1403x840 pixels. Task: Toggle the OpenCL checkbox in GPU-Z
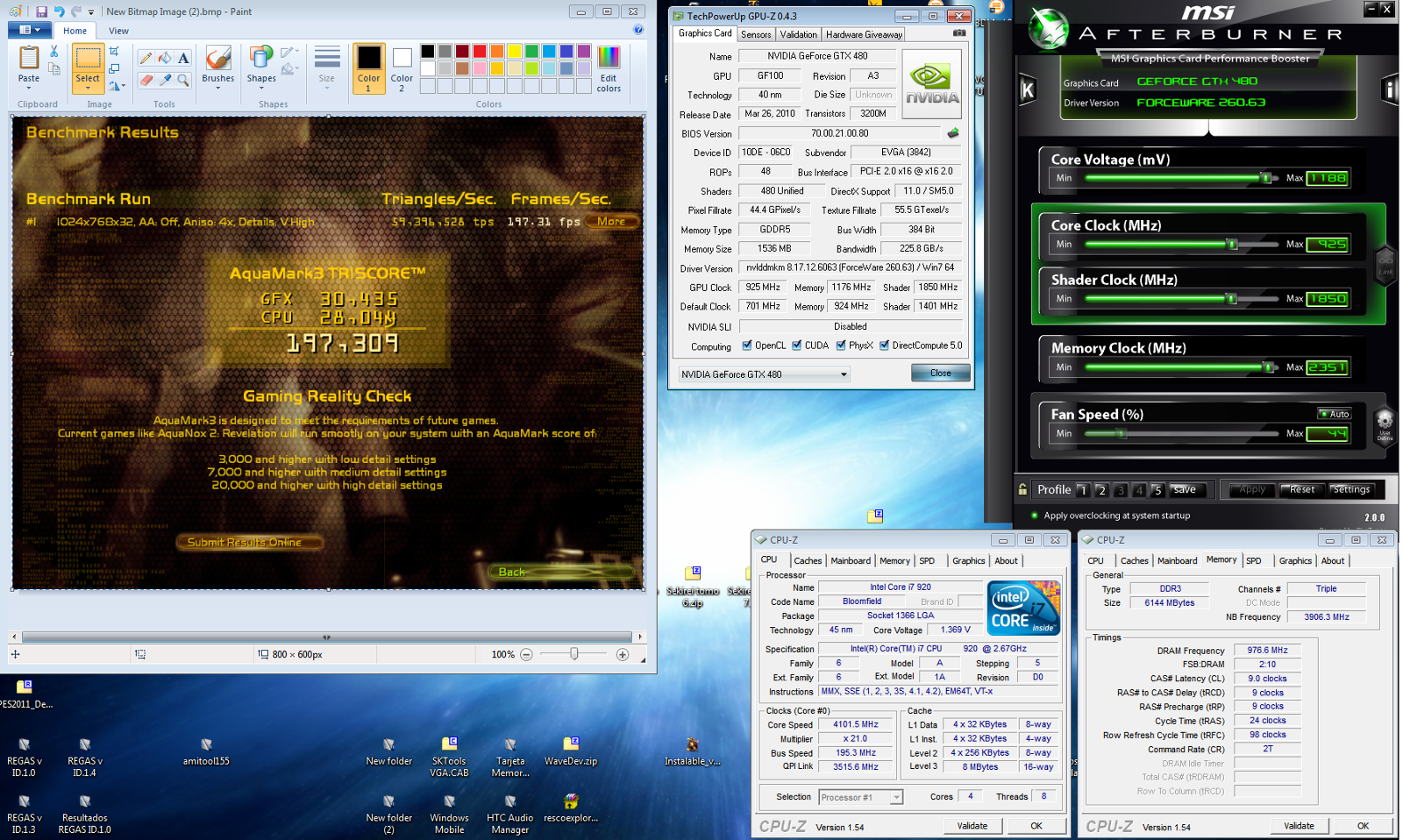[x=747, y=345]
